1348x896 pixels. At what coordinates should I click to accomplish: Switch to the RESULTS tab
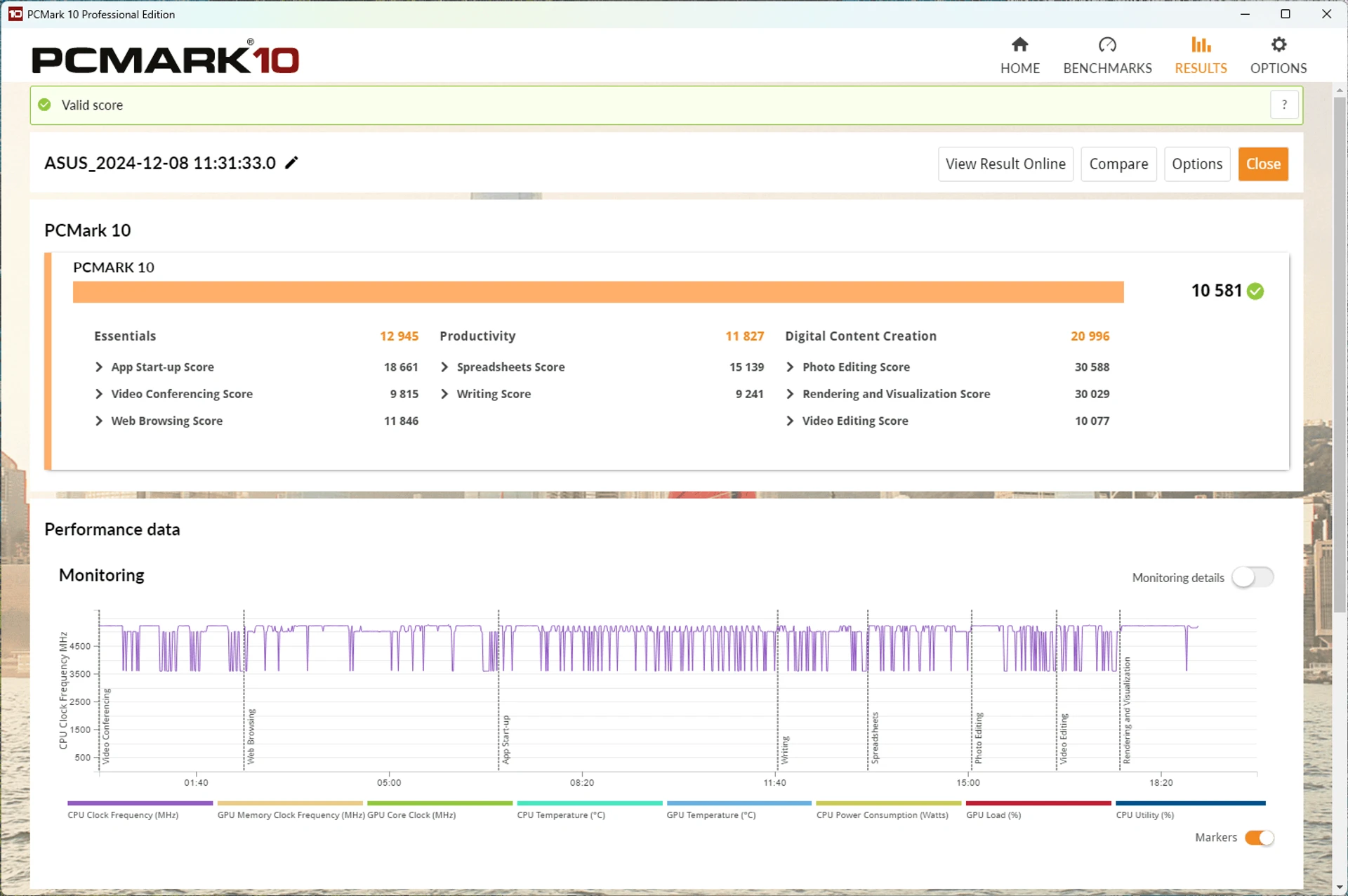tap(1201, 56)
